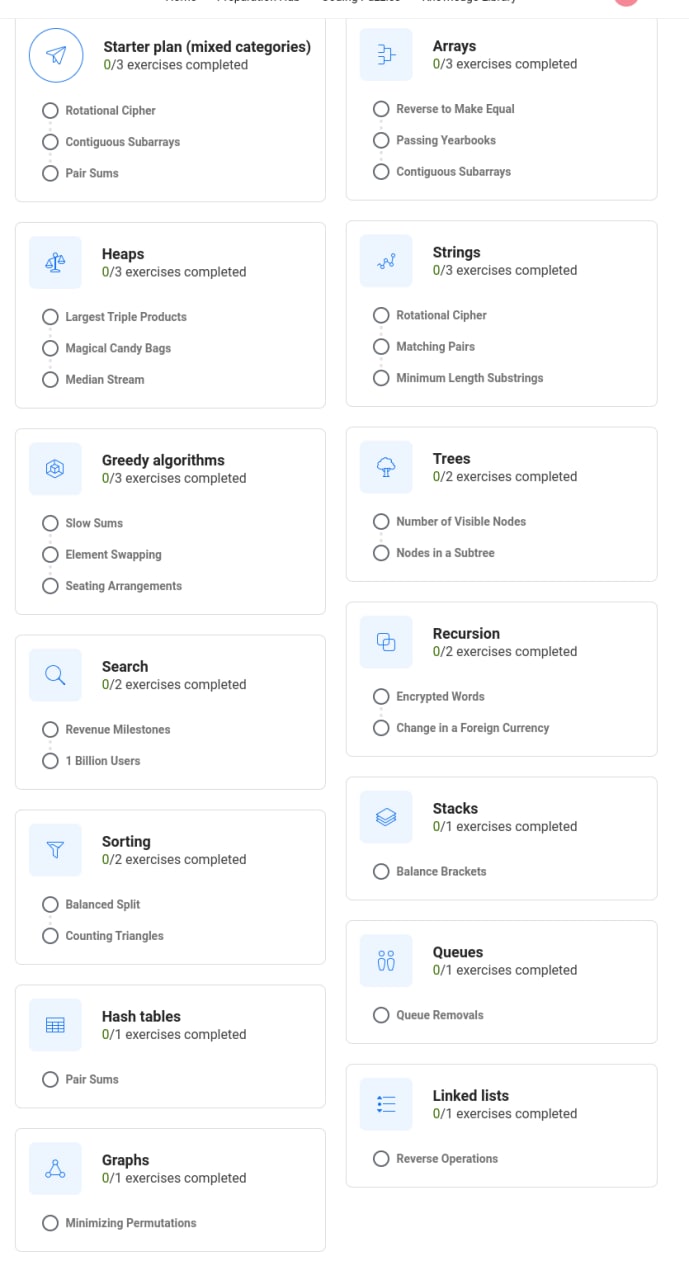Click the Trees category icon
Screen dimensions: 689x1280
(385, 466)
